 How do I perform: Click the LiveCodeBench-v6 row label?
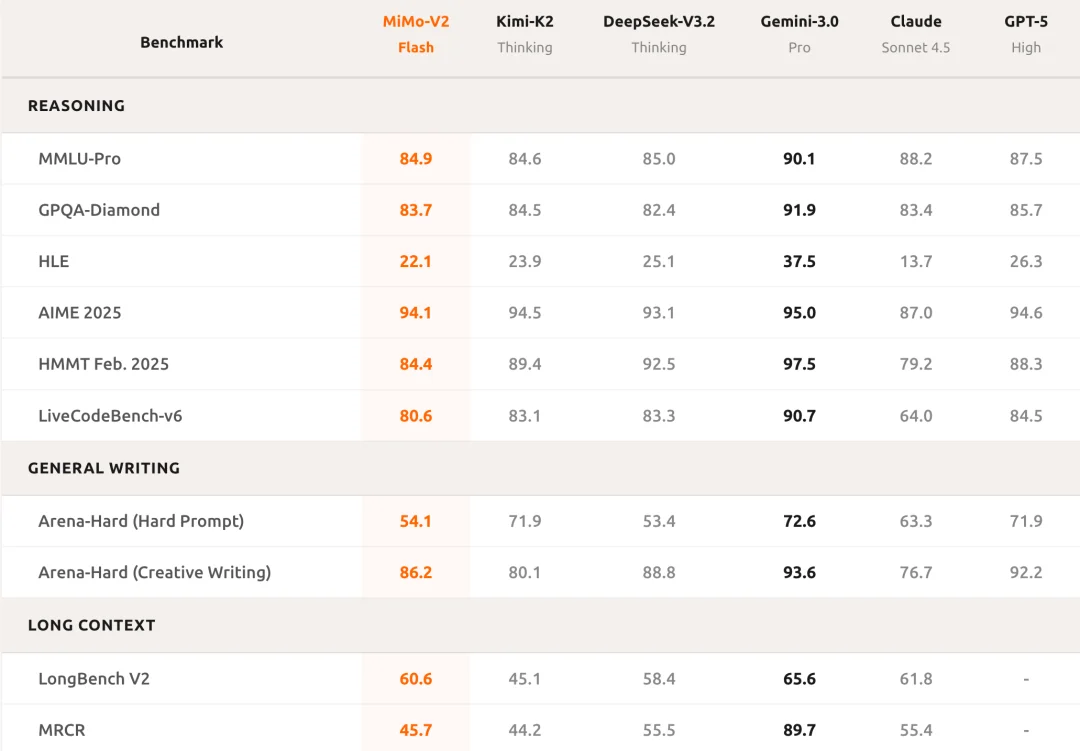pyautogui.click(x=110, y=416)
